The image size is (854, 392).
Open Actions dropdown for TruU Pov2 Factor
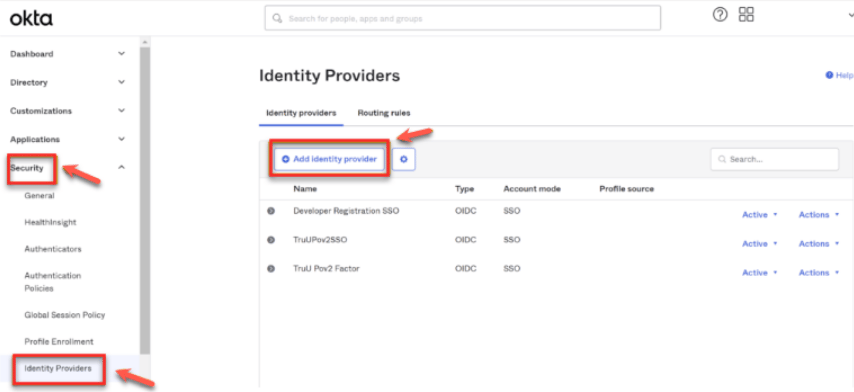click(x=819, y=272)
